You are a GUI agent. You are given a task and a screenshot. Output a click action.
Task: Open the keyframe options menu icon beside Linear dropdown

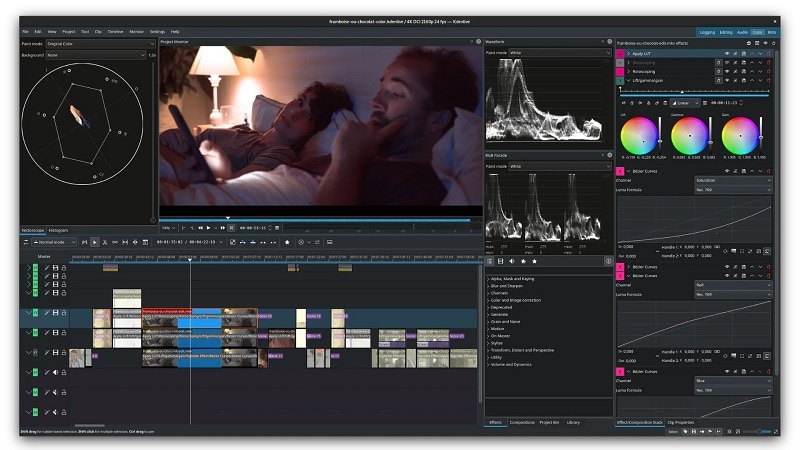point(705,103)
